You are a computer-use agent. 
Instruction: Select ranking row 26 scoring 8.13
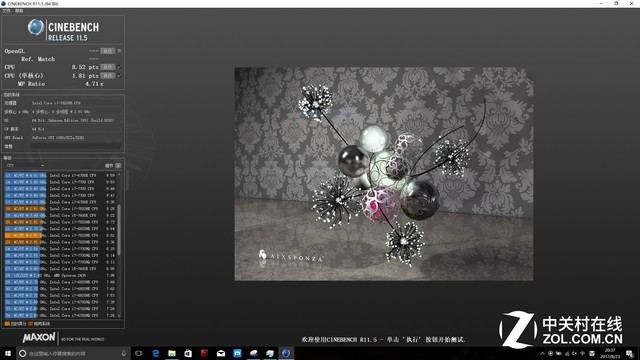click(x=60, y=262)
